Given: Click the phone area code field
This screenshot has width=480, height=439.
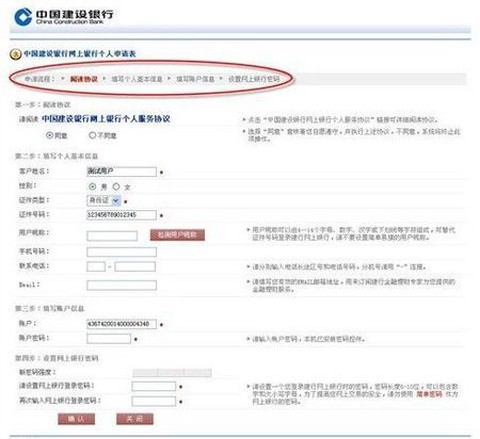Looking at the screenshot, I should pyautogui.click(x=96, y=266).
